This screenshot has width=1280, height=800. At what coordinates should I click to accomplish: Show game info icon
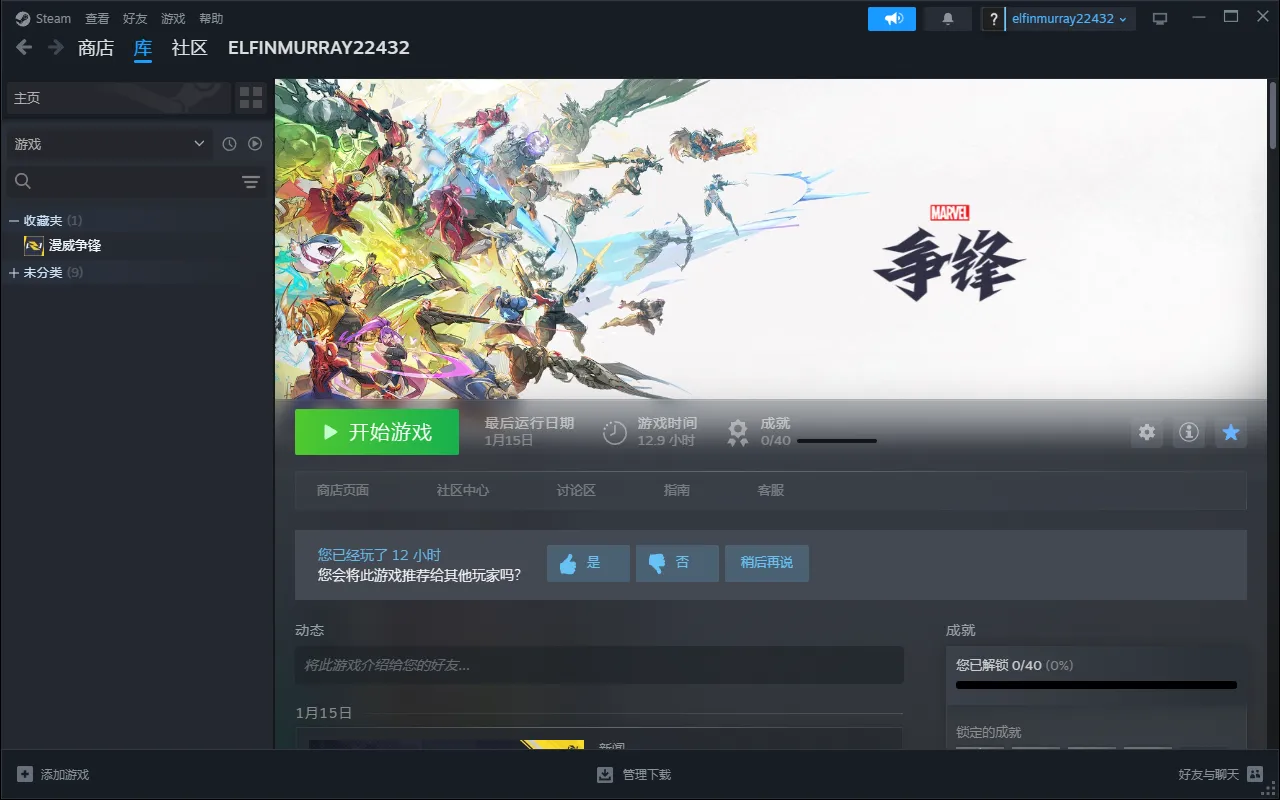click(x=1188, y=432)
